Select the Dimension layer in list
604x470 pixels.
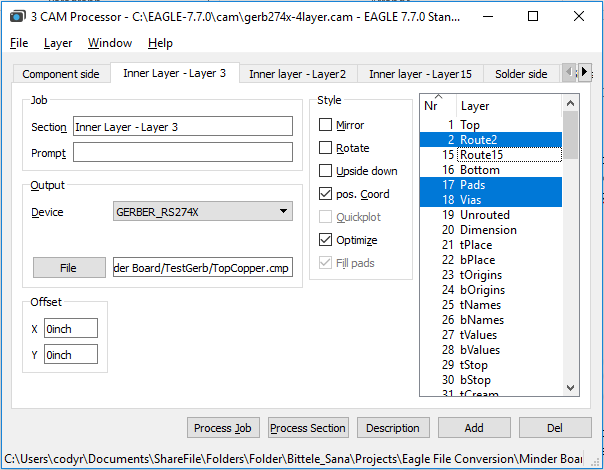pyautogui.click(x=488, y=230)
